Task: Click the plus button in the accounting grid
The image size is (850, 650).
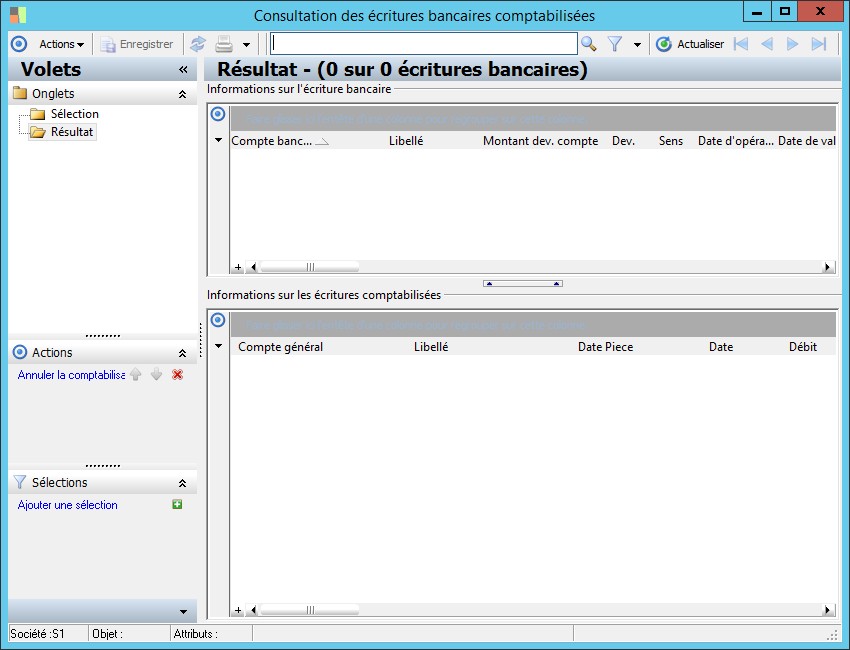Action: tap(238, 610)
